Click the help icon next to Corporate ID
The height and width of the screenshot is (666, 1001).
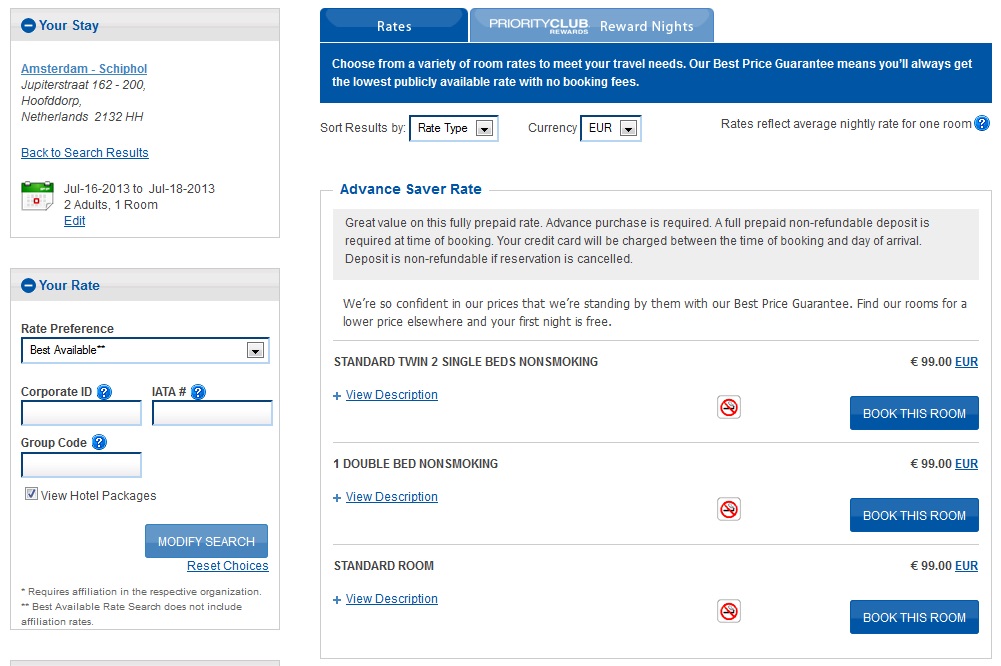(x=104, y=392)
